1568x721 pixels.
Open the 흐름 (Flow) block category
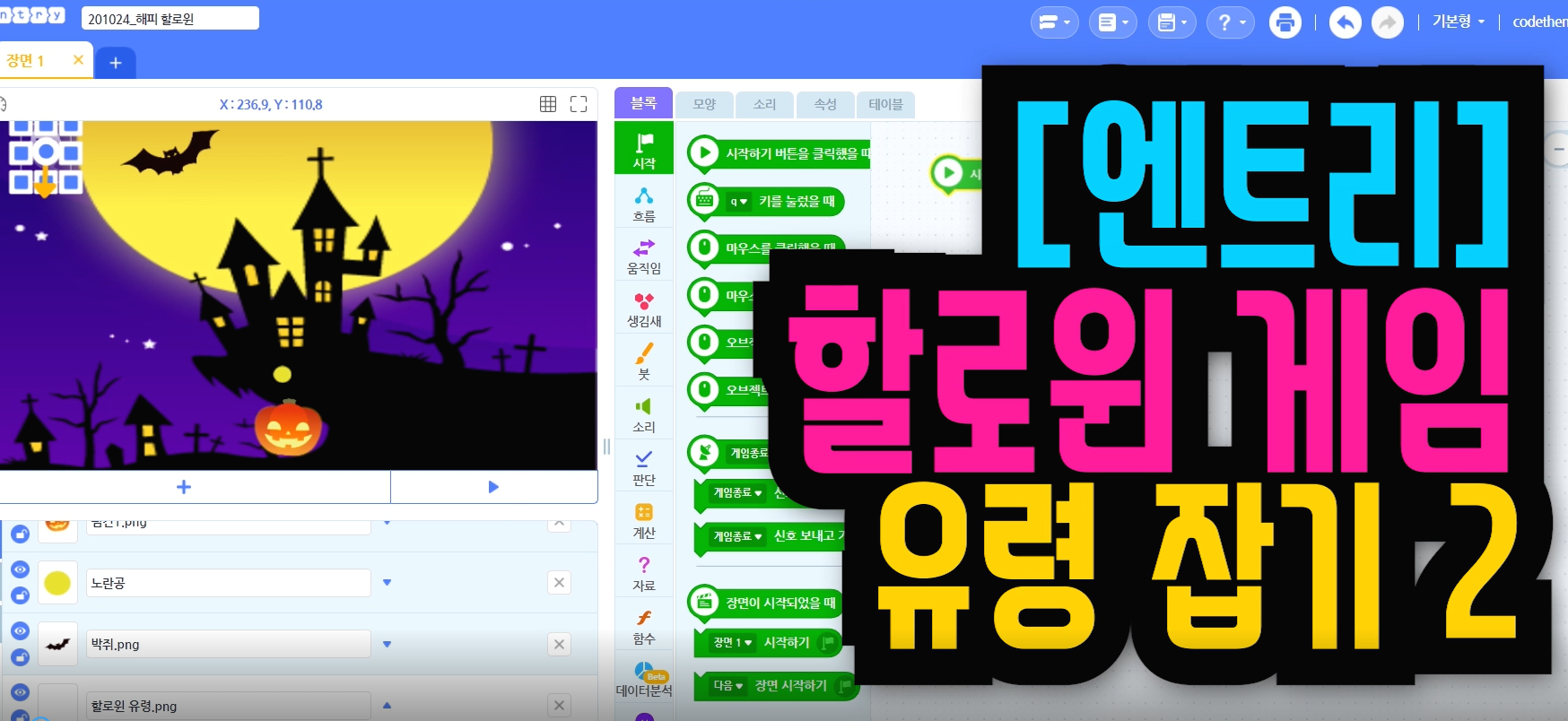tap(644, 204)
